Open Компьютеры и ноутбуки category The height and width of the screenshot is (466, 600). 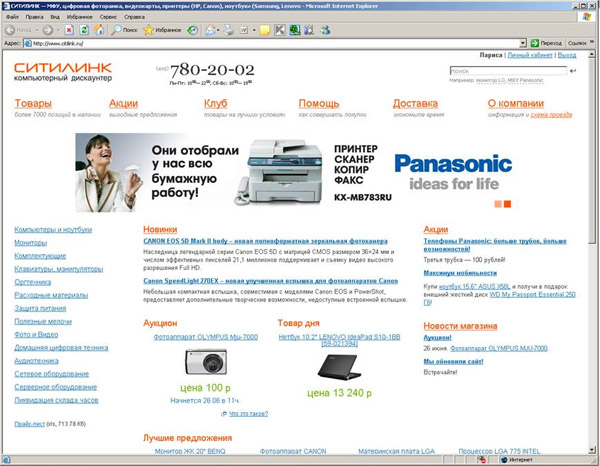coord(53,230)
